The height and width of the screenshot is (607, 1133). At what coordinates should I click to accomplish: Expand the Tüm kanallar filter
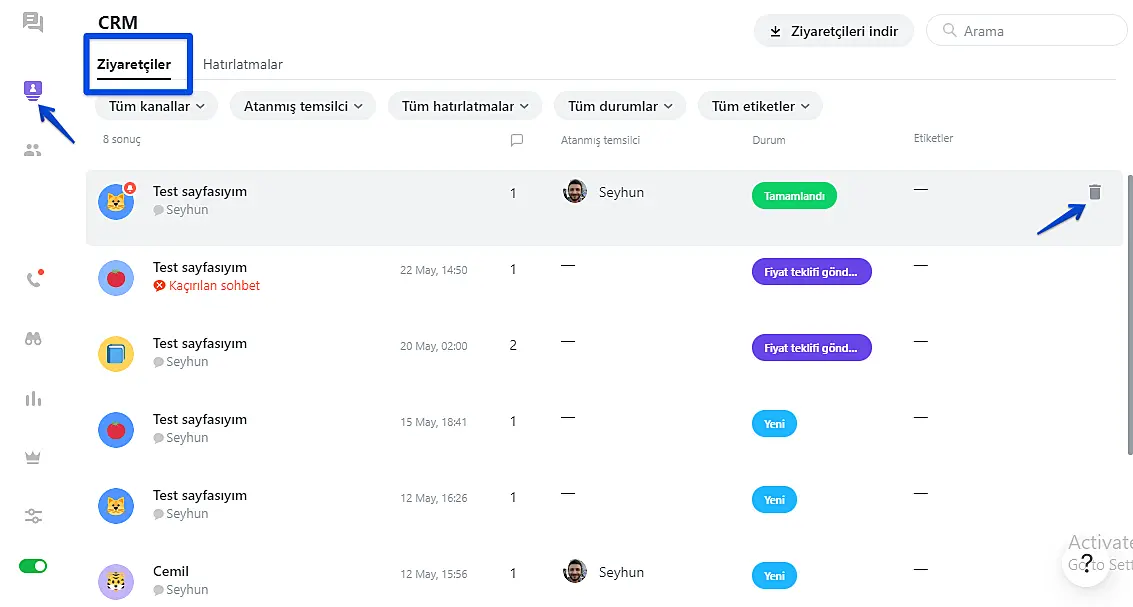[156, 106]
